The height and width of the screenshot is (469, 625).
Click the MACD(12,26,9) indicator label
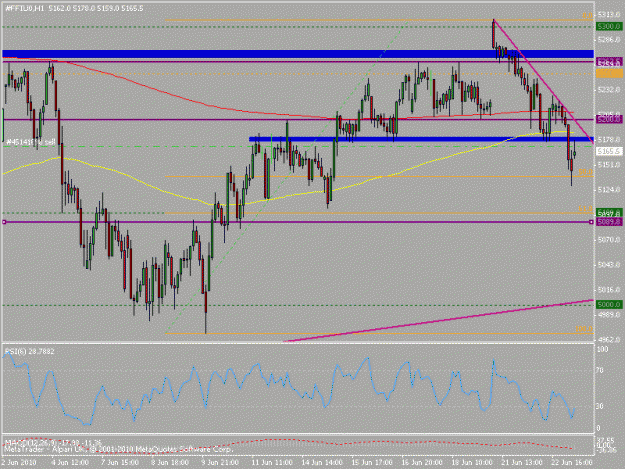(x=53, y=442)
